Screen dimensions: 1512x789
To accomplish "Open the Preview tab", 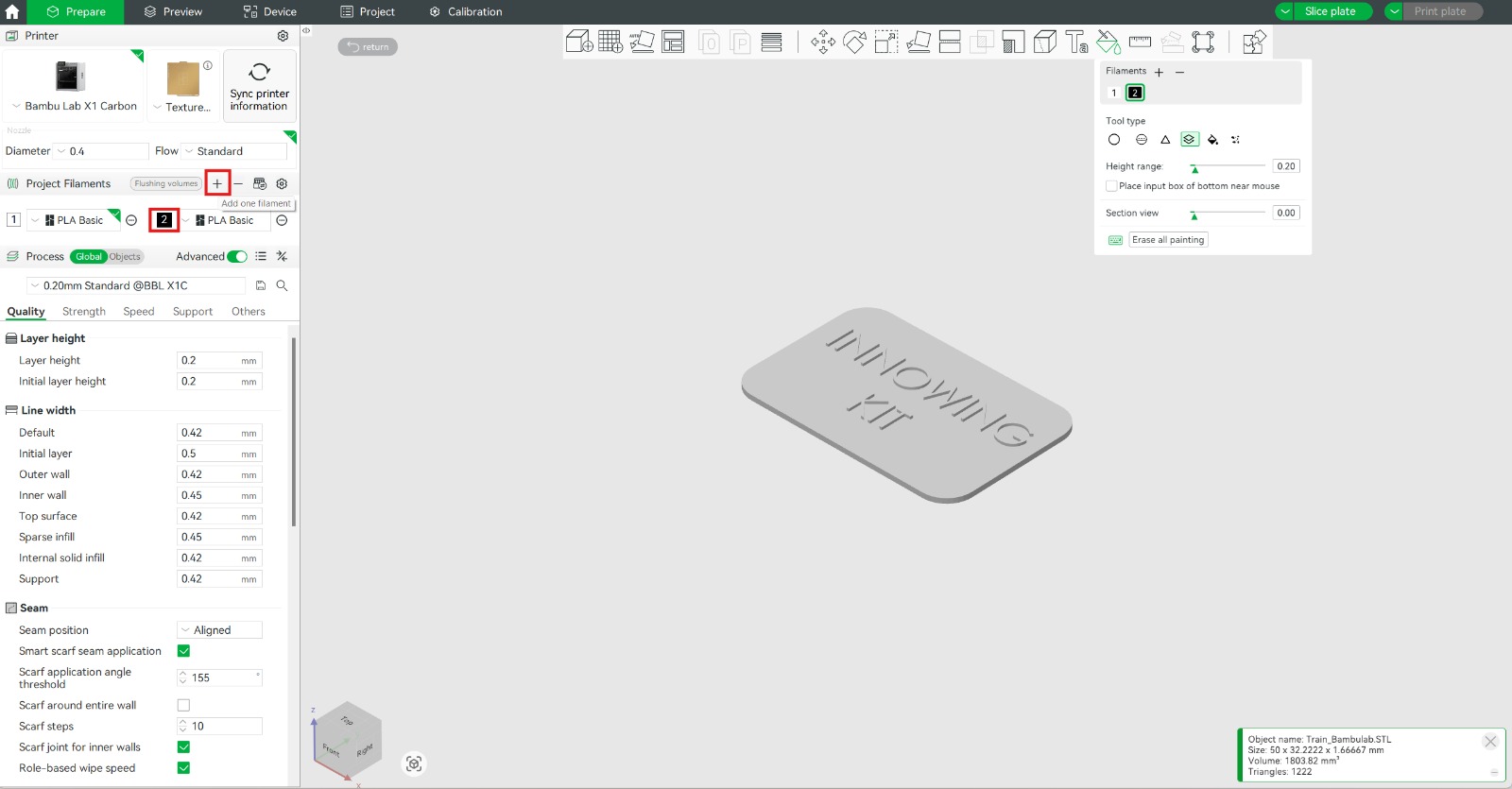I will (173, 12).
